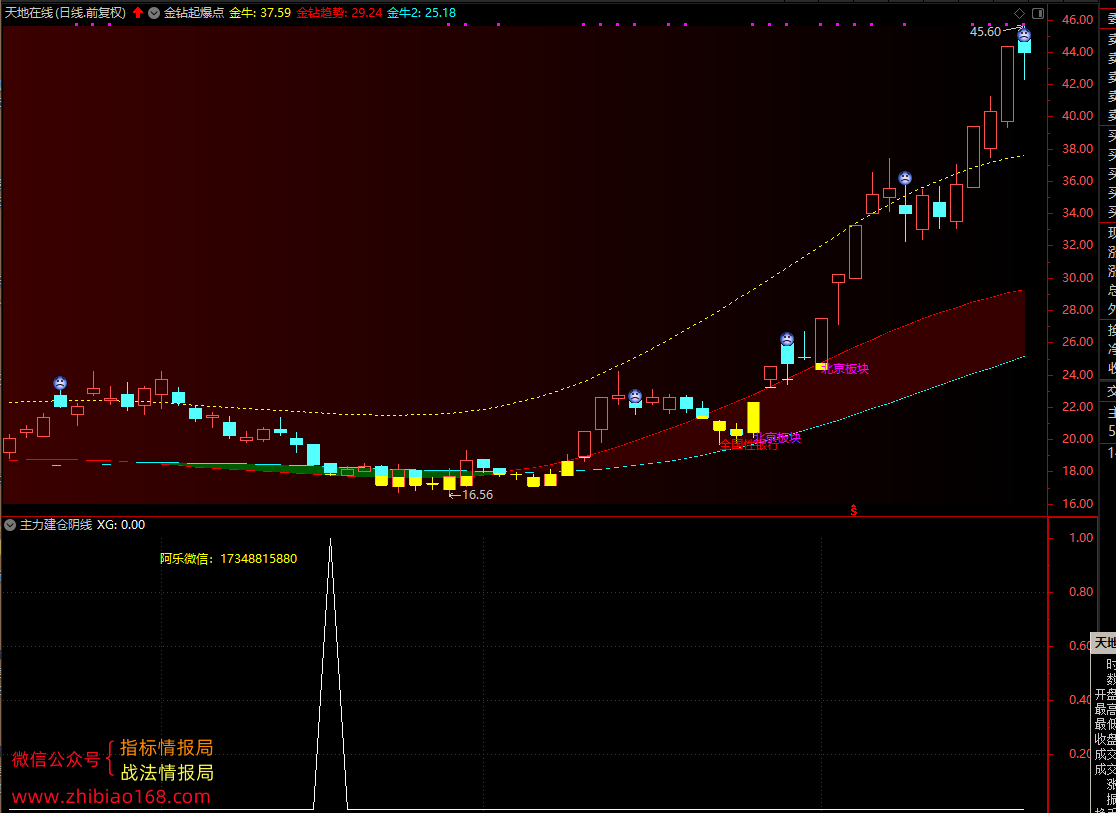This screenshot has width=1116, height=813.
Task: Click the 0.80 label on the sub-indicator axis
Action: tap(1081, 592)
